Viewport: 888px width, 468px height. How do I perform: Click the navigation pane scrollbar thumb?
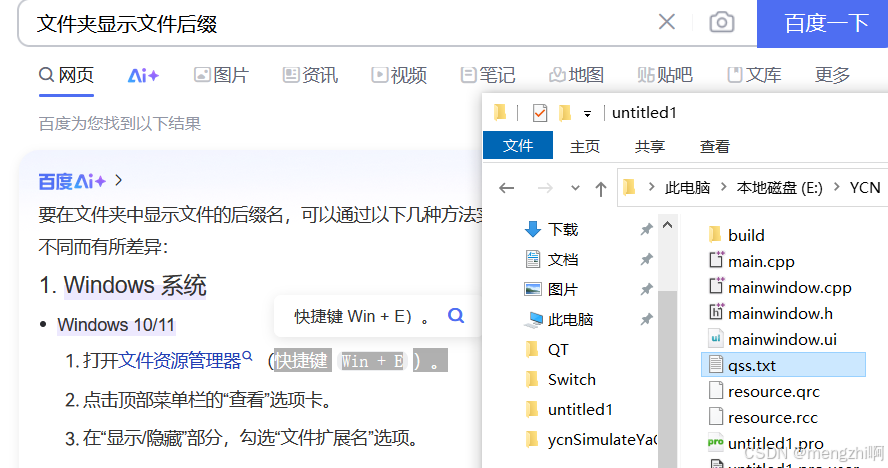[668, 378]
